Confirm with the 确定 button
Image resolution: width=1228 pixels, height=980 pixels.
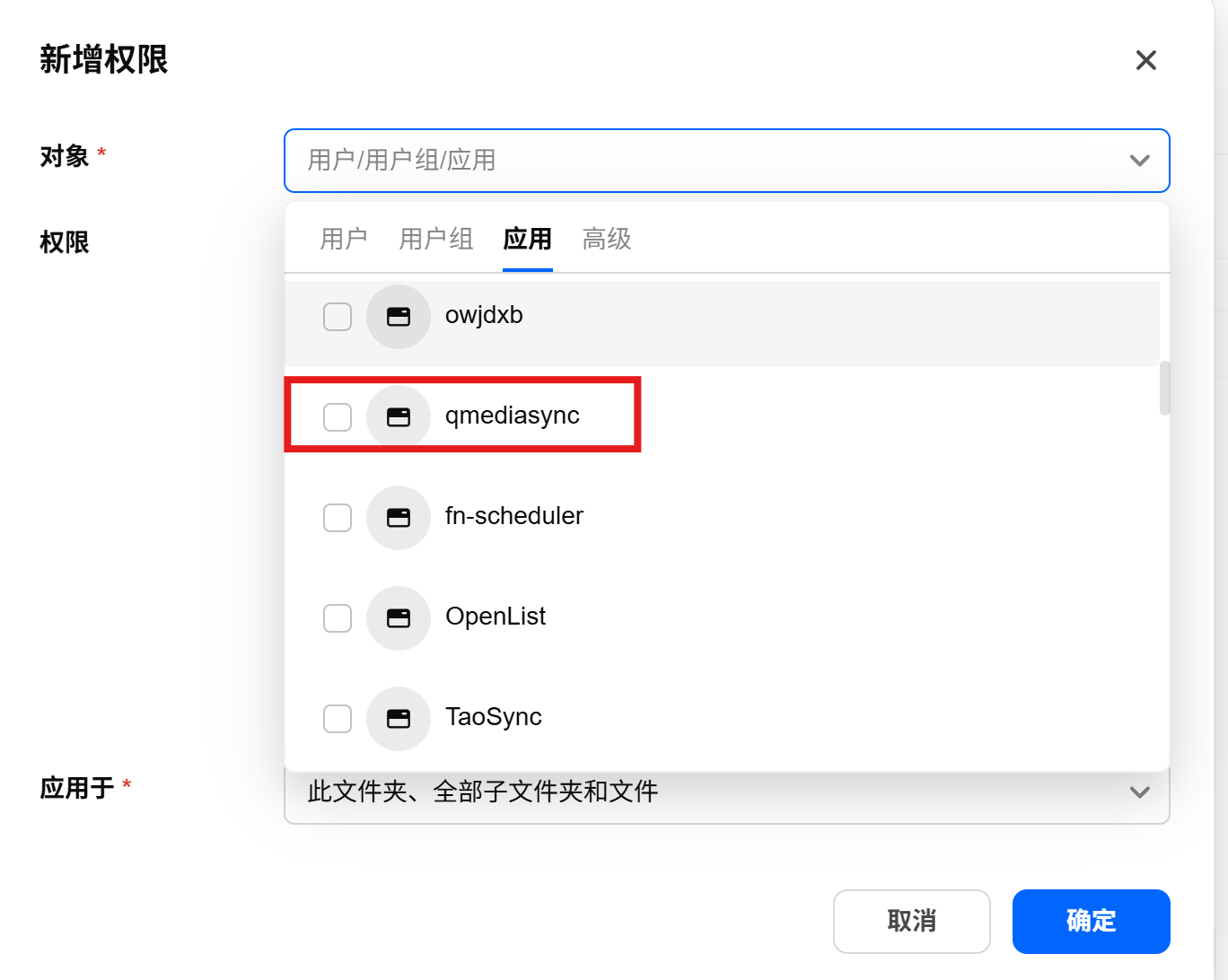[x=1092, y=922]
